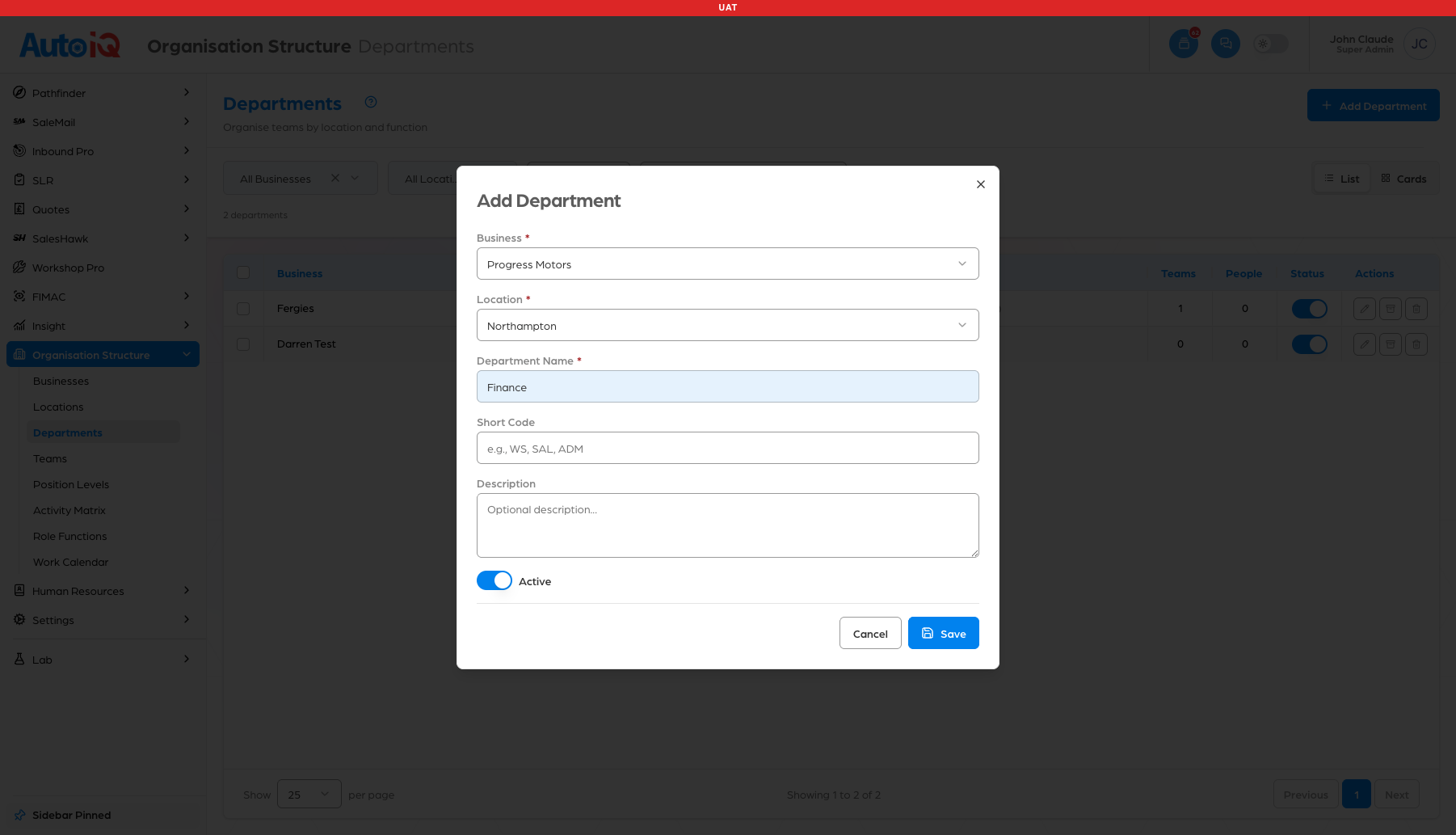Image resolution: width=1456 pixels, height=835 pixels.
Task: Click the FIMAC sidebar icon
Action: pyautogui.click(x=19, y=297)
